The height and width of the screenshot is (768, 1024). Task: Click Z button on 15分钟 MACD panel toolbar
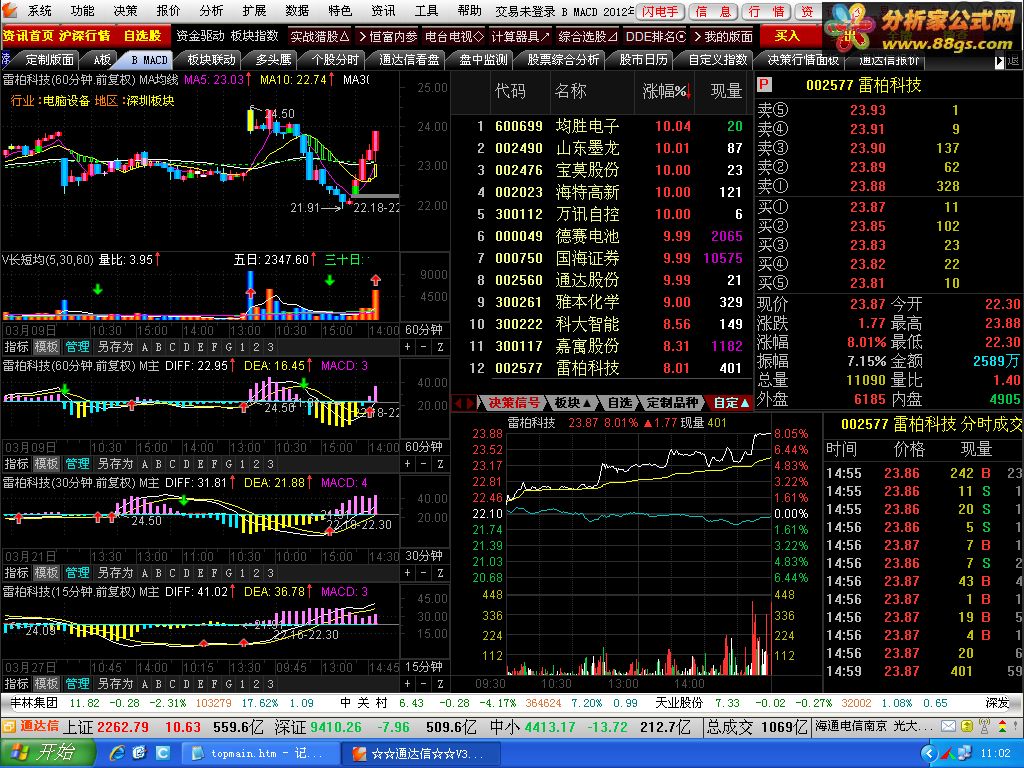[x=440, y=684]
